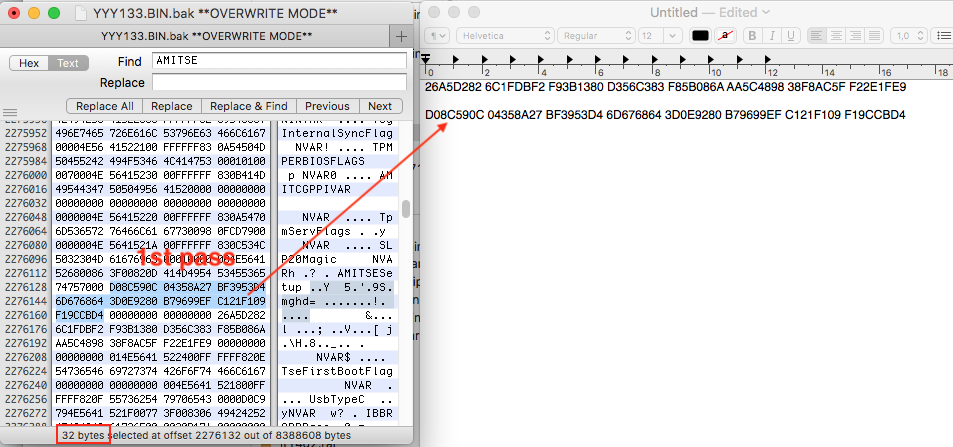This screenshot has height=447, width=953.
Task: Click the Replace button
Action: pyautogui.click(x=172, y=106)
